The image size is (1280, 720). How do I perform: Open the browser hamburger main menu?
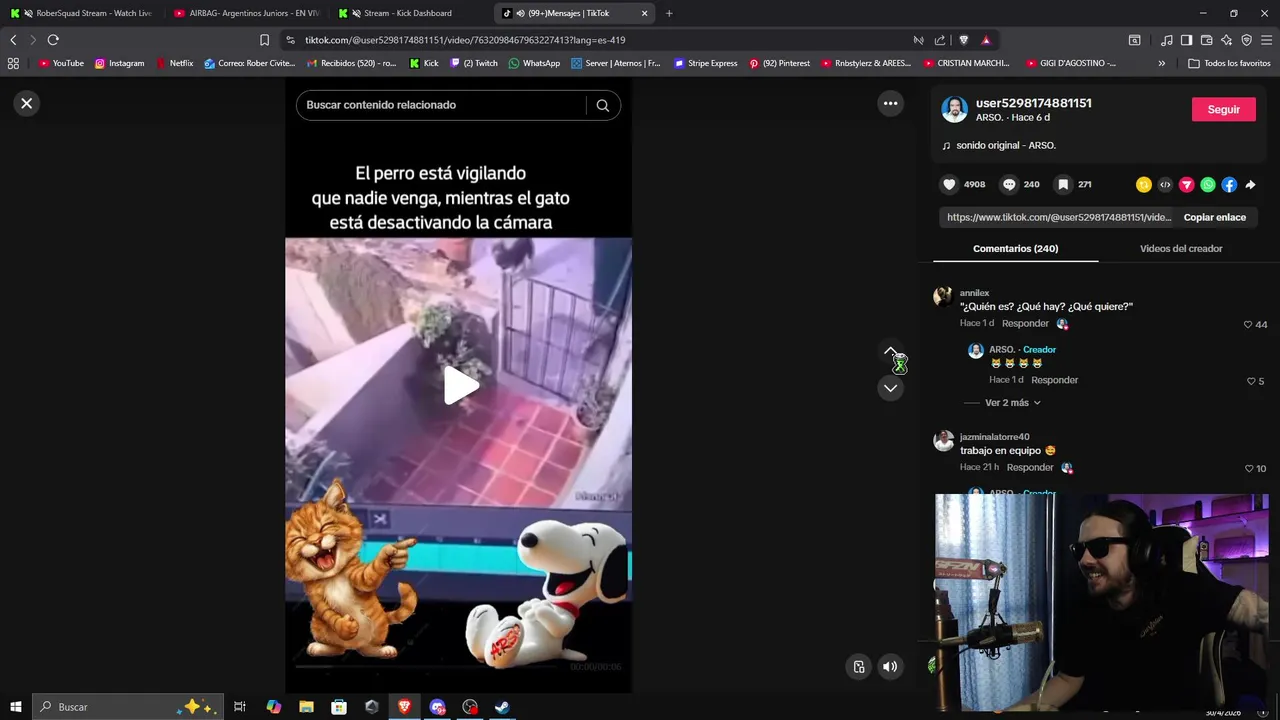(x=1267, y=40)
